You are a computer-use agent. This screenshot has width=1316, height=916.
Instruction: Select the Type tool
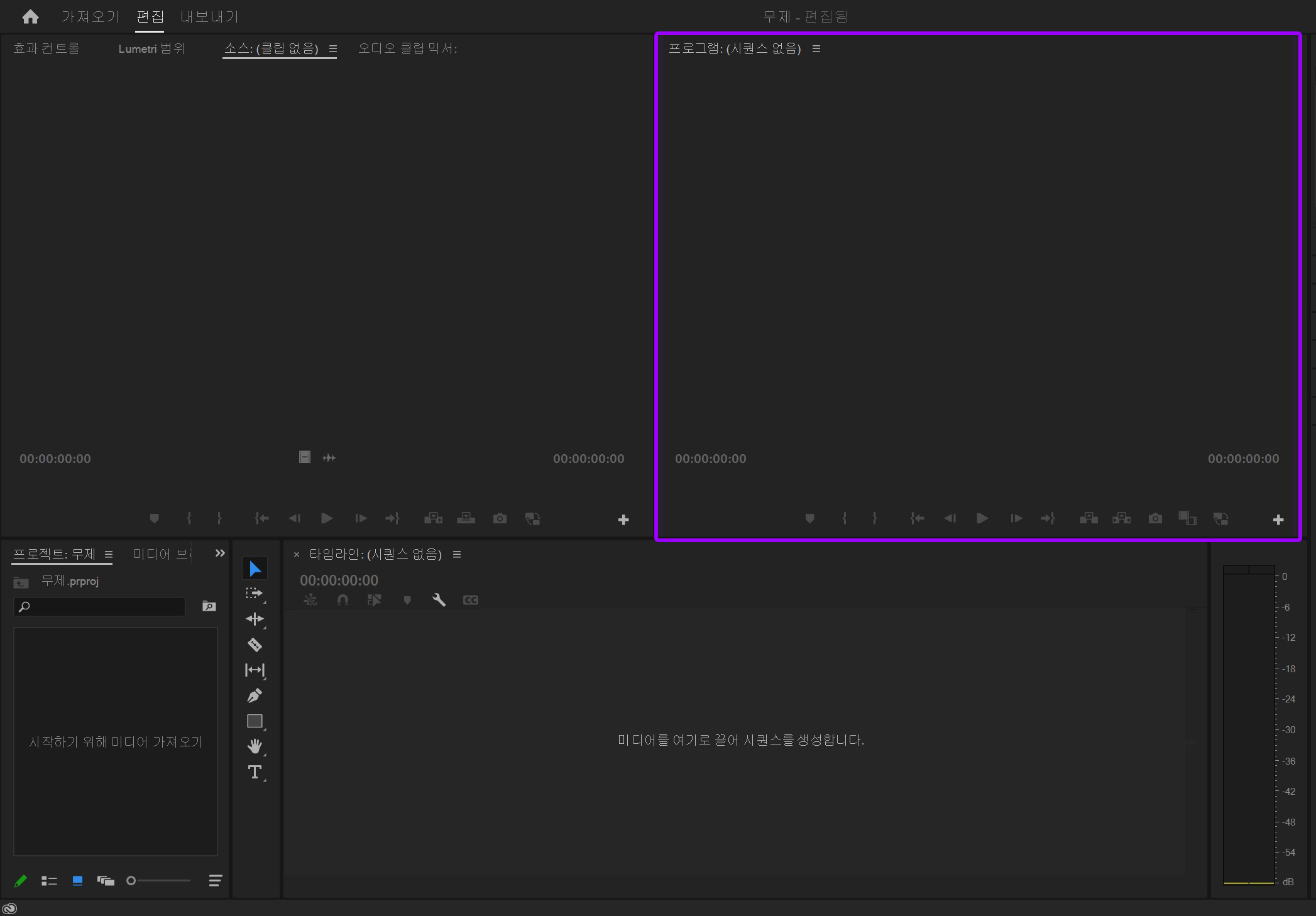255,772
